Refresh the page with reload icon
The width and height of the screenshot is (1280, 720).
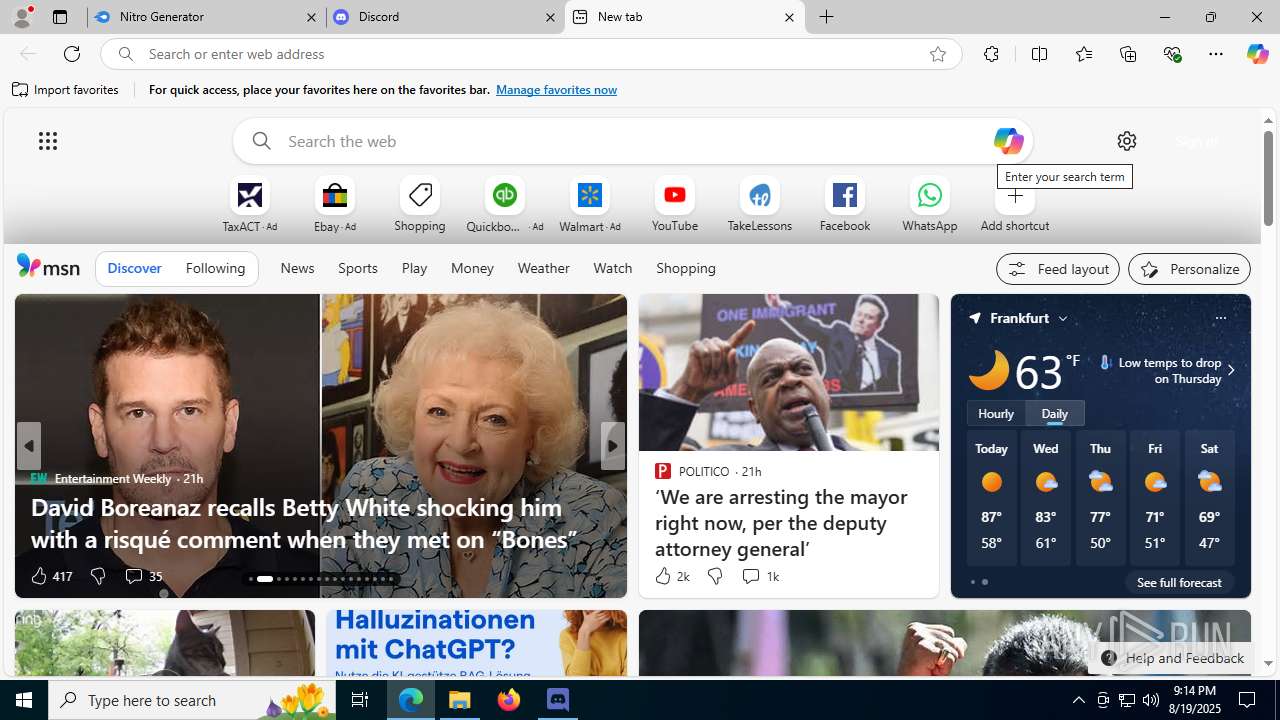(72, 54)
